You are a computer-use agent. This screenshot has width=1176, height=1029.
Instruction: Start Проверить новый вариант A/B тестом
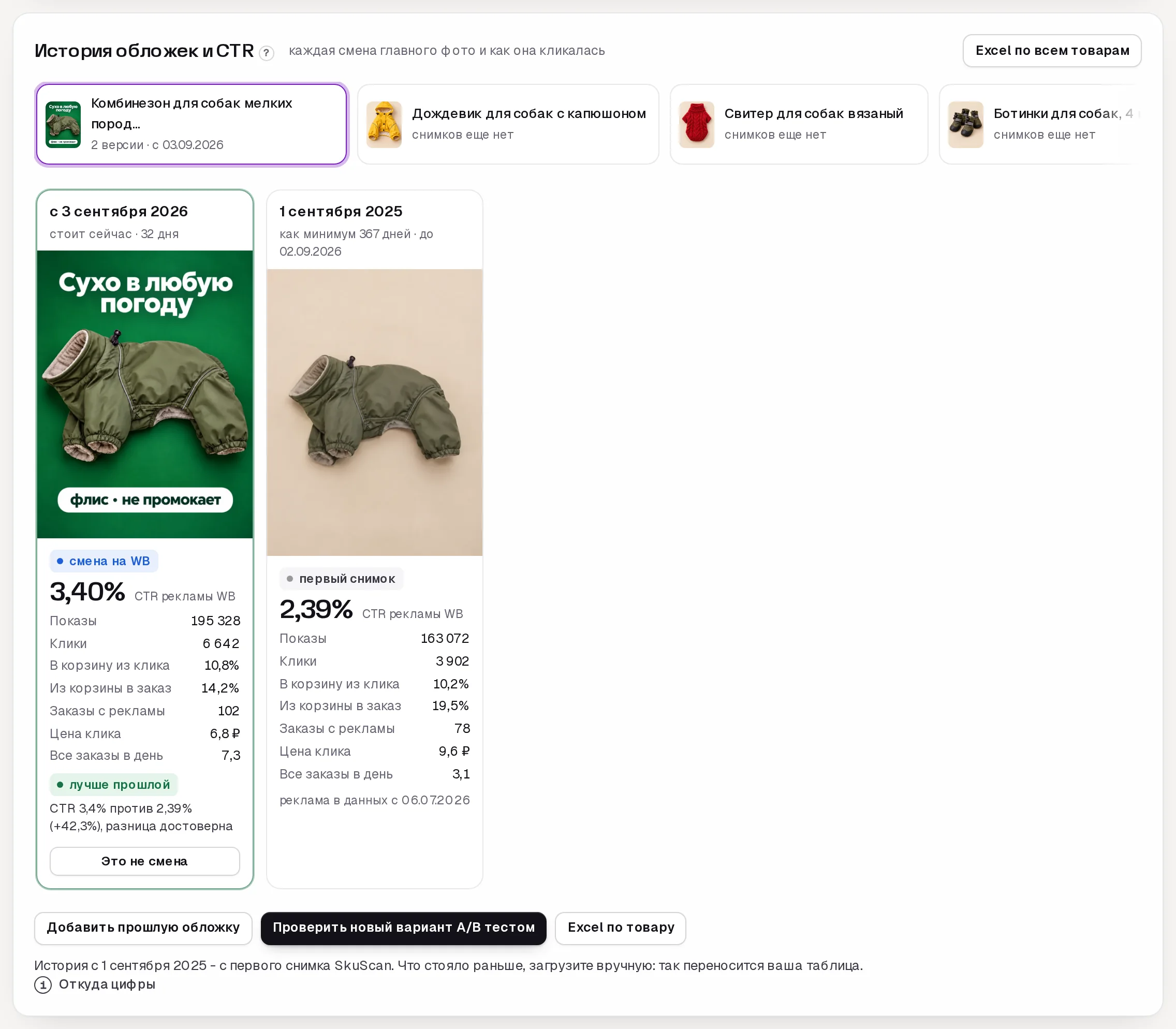tap(404, 928)
